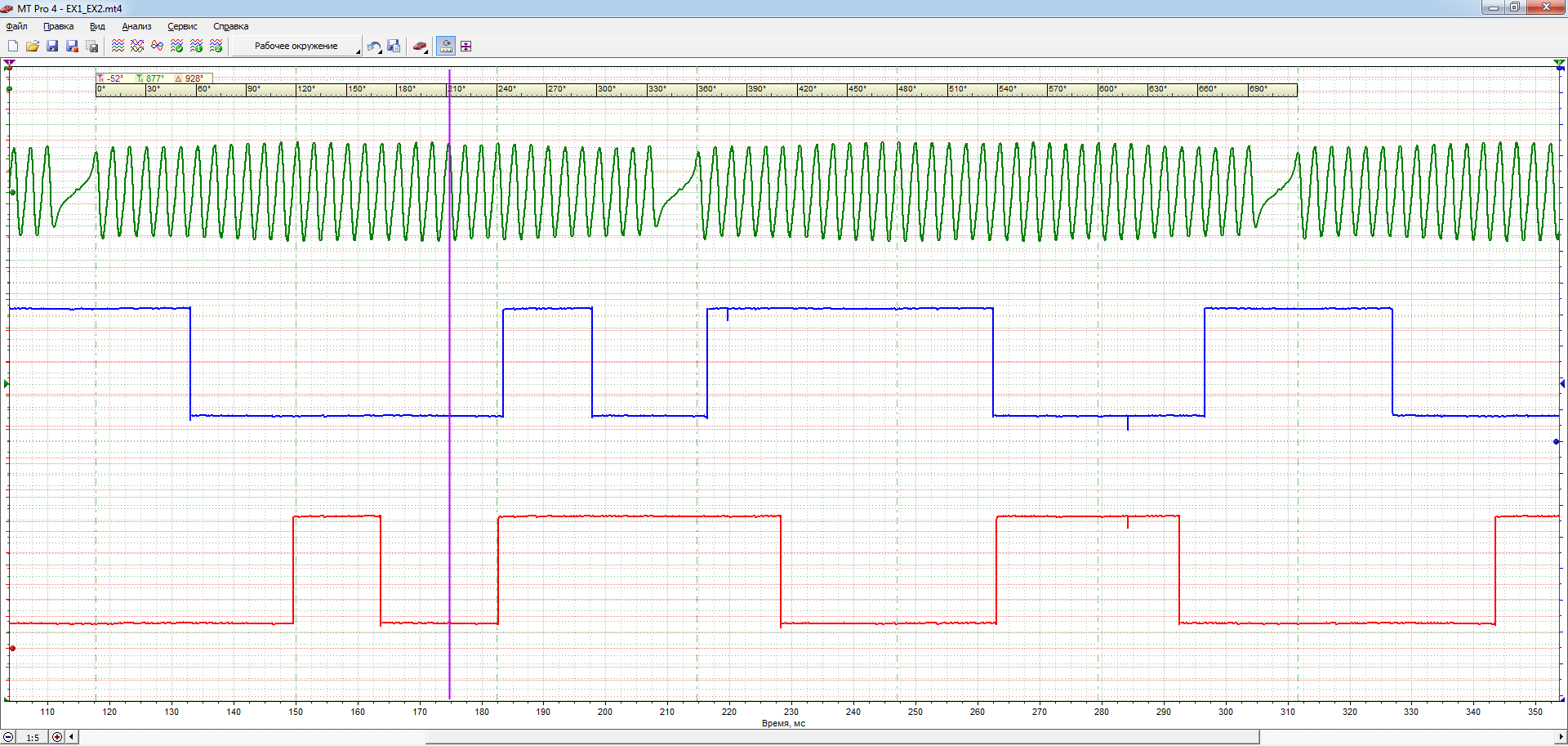Viewport: 1568px width, 746px height.
Task: Click the waveform icon with number 2 badge
Action: pos(216,47)
